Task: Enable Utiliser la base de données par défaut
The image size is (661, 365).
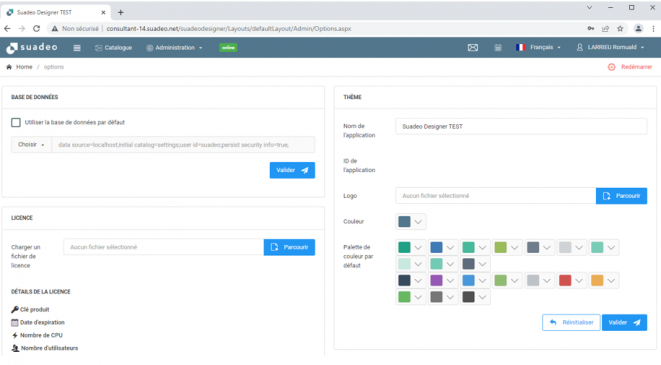Action: pyautogui.click(x=16, y=122)
